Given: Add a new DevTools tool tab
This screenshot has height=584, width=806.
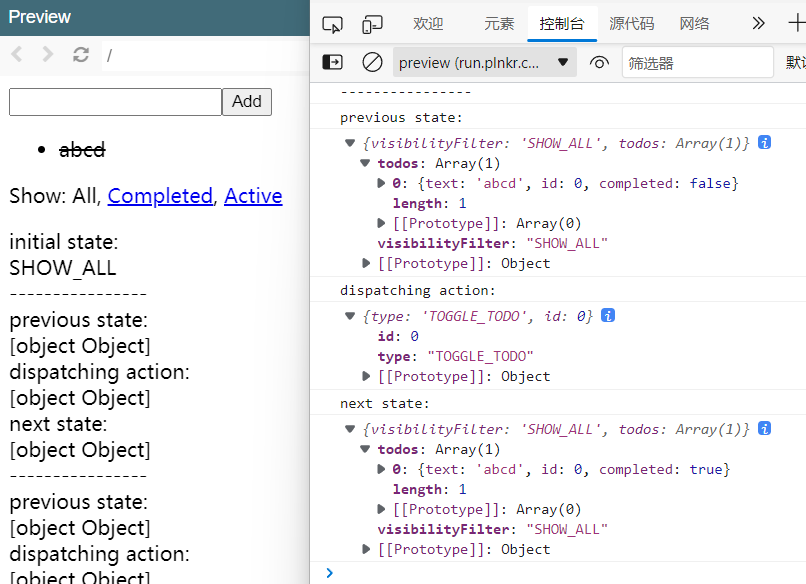Looking at the screenshot, I should (x=796, y=24).
